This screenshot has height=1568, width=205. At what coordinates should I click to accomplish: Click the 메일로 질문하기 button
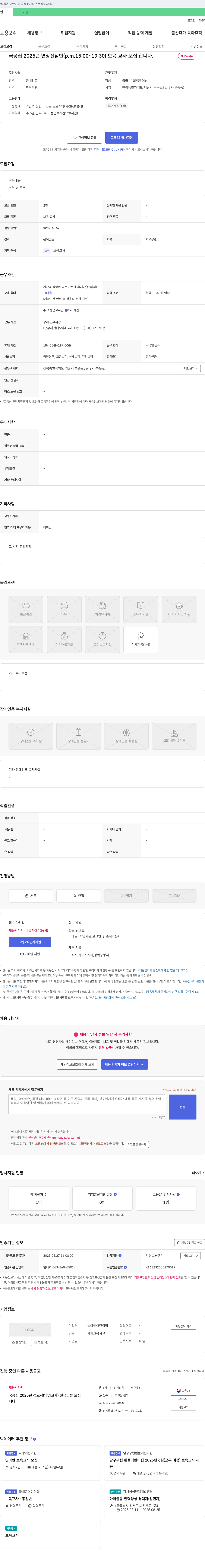coord(137,1144)
